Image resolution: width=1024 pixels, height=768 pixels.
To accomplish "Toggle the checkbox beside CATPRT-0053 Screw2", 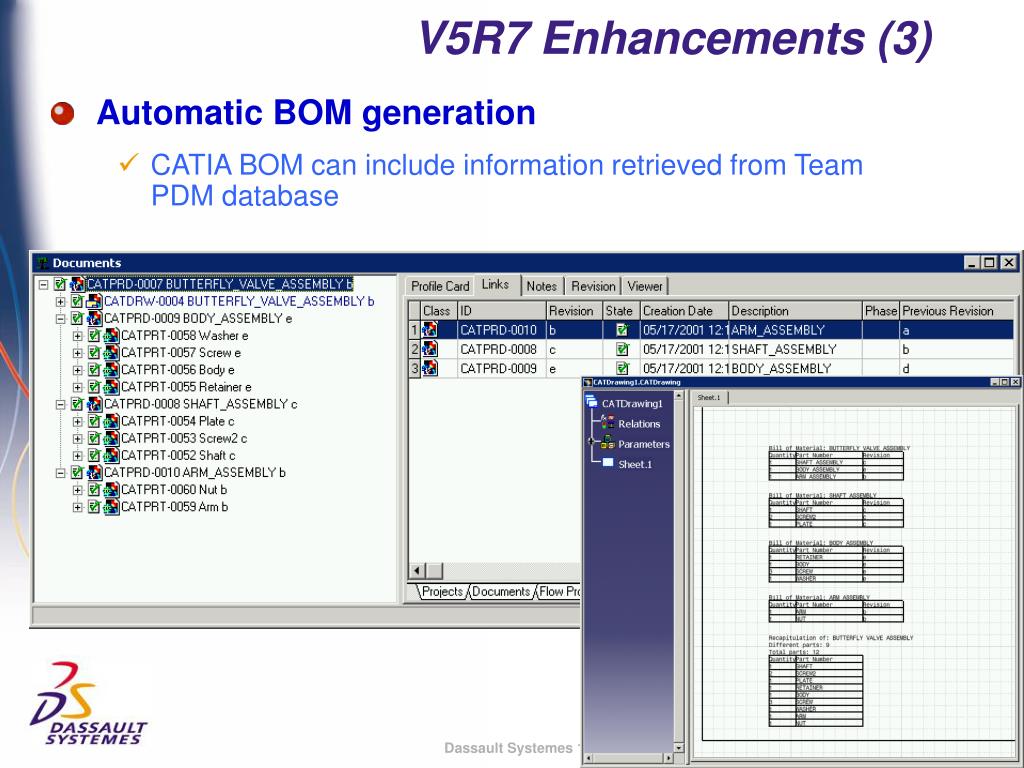I will [x=94, y=438].
